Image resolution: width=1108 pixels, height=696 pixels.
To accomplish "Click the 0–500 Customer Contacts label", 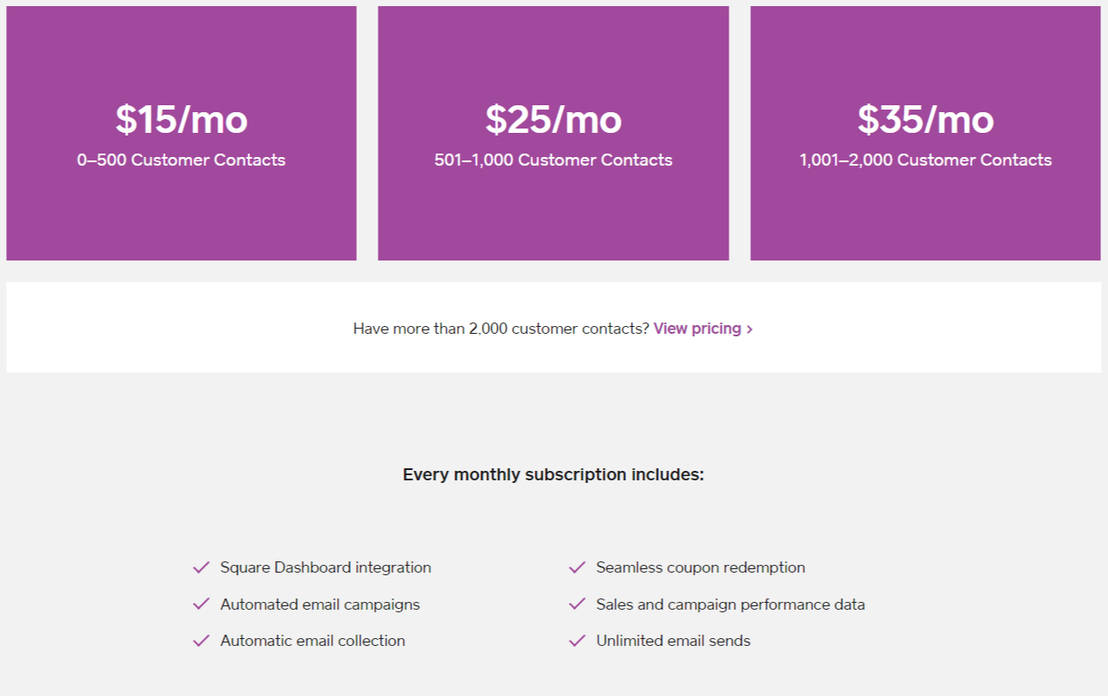I will pyautogui.click(x=181, y=160).
